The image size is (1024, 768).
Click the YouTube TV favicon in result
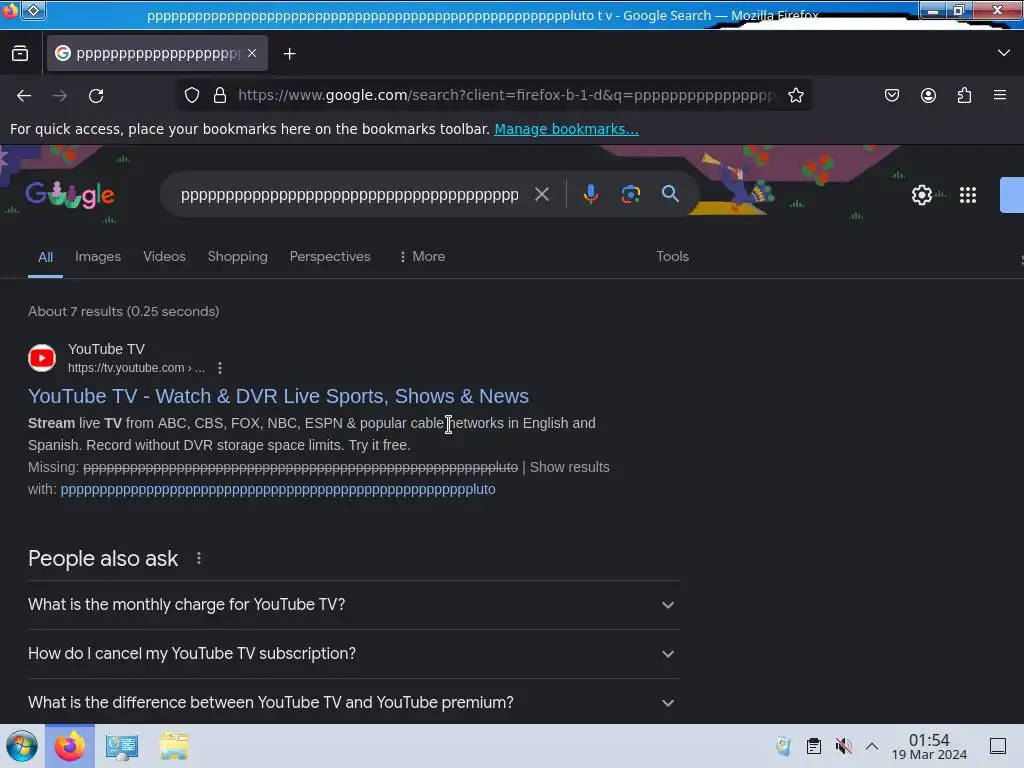pyautogui.click(x=42, y=358)
